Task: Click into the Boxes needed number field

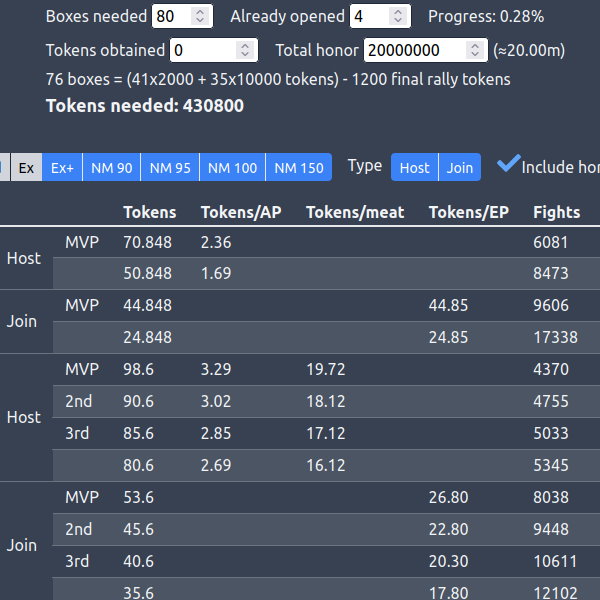Action: (x=170, y=16)
